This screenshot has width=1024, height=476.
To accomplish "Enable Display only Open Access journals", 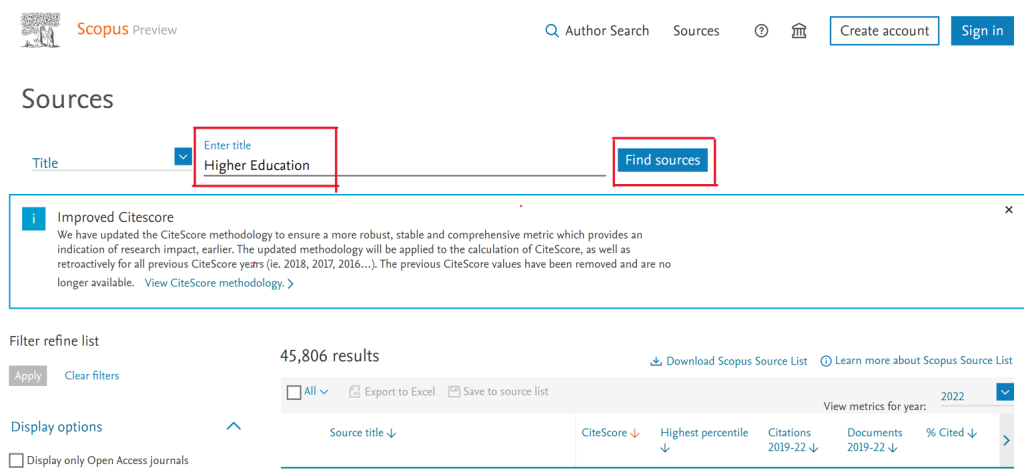I will coord(16,460).
